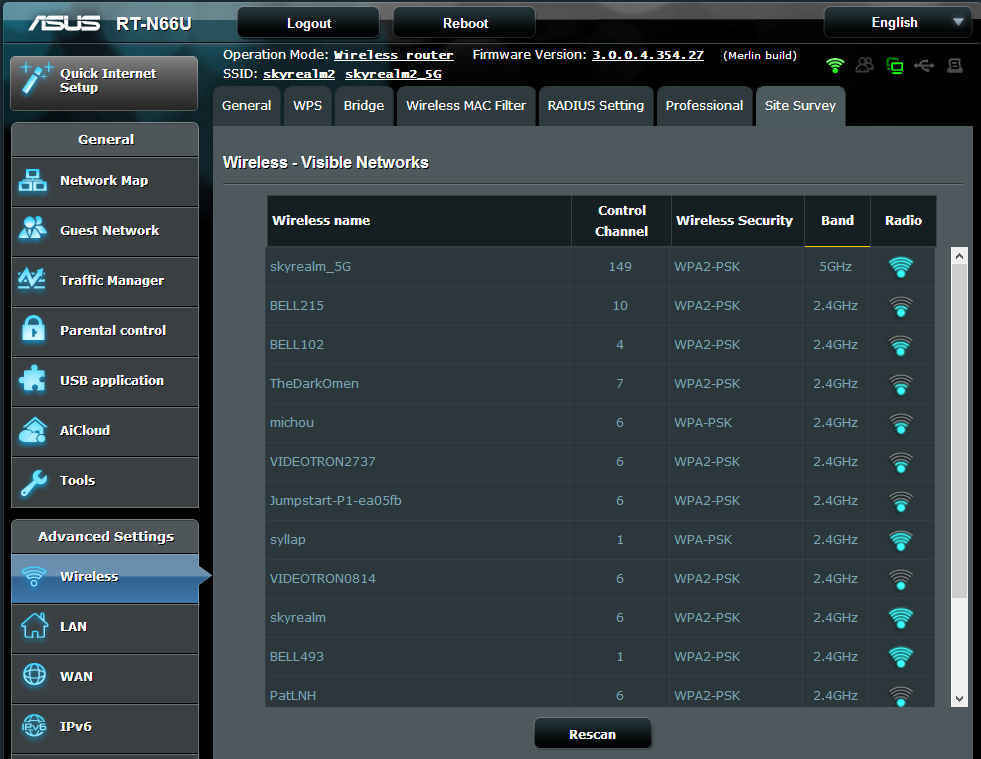Click the networks list scrollbar thumb
The image size is (981, 759).
tap(959, 430)
